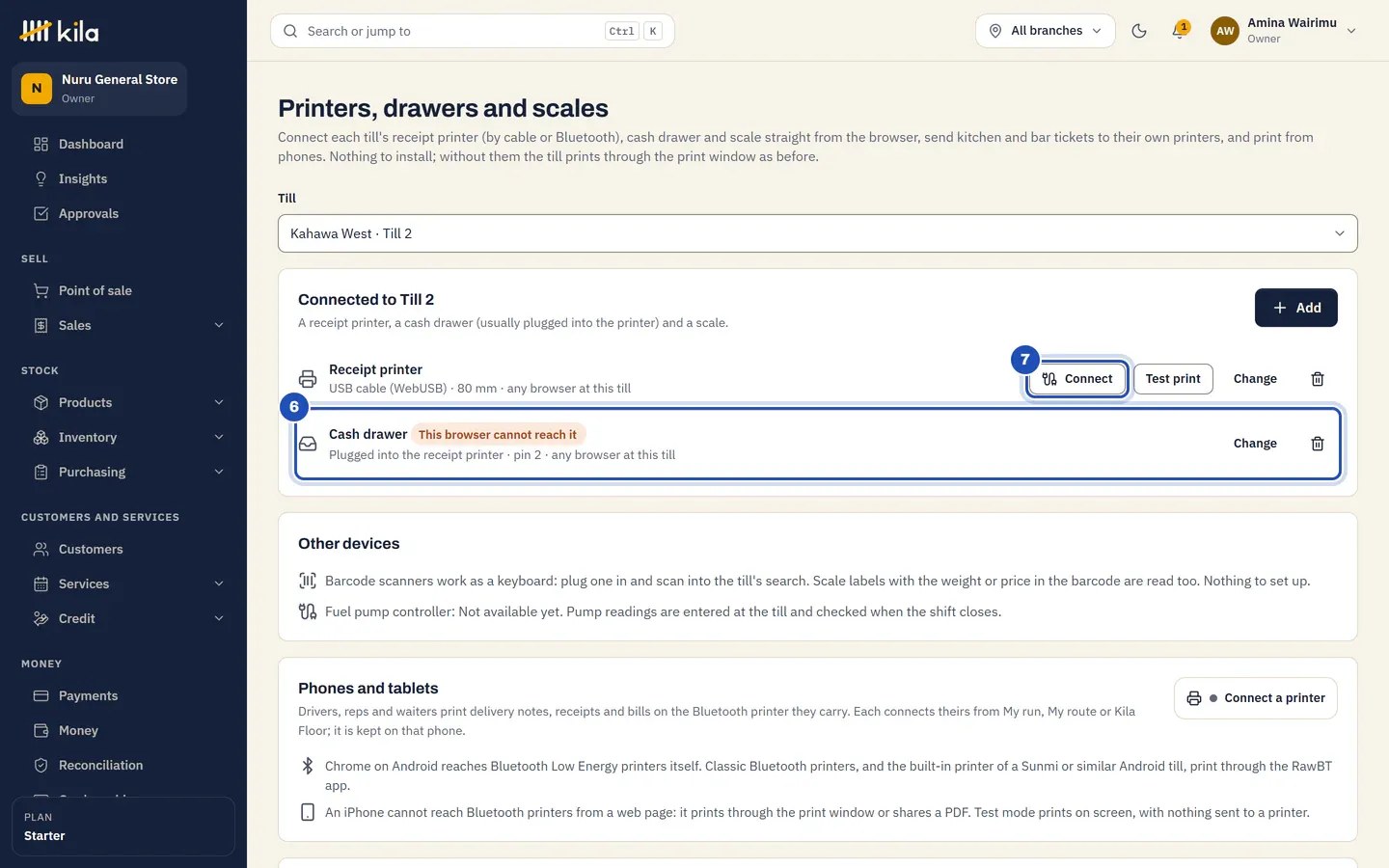Viewport: 1389px width, 868px height.
Task: Click Change for the Receipt printer
Action: coord(1255,379)
